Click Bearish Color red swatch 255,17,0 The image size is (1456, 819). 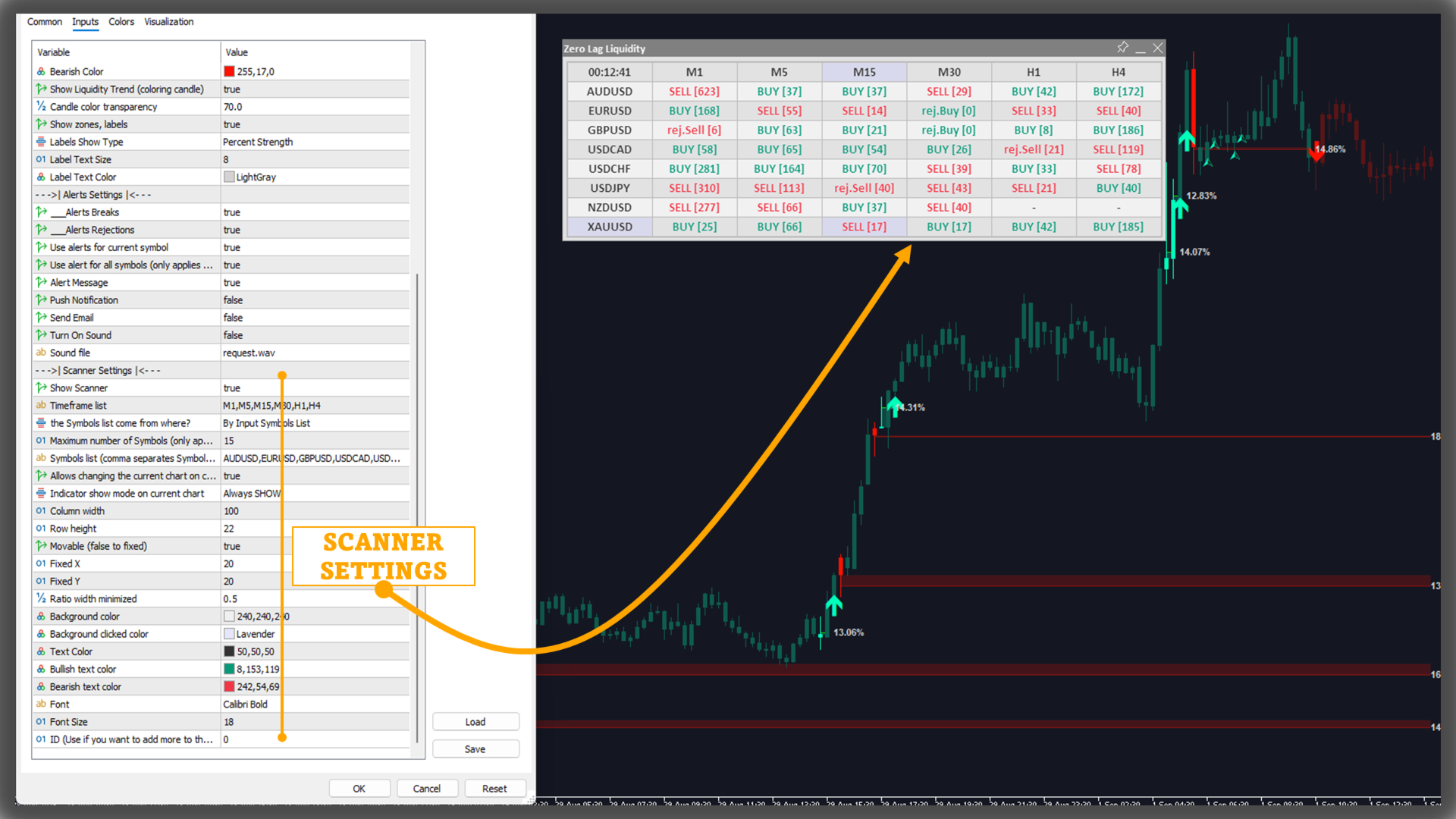click(x=229, y=71)
